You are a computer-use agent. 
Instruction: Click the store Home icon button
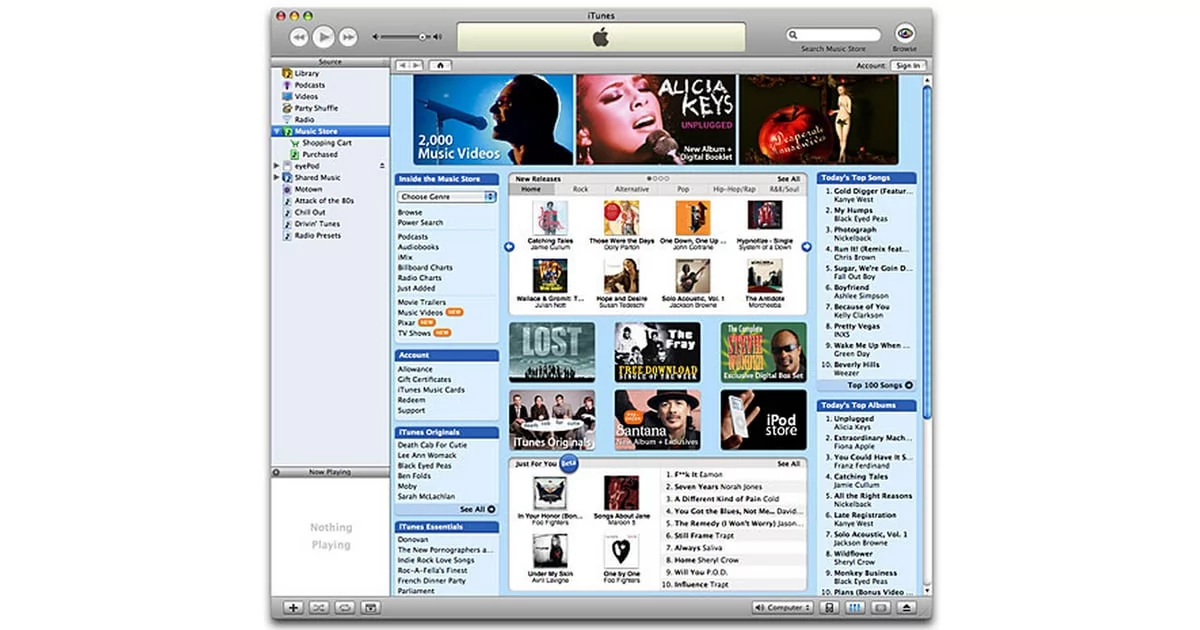coord(440,65)
